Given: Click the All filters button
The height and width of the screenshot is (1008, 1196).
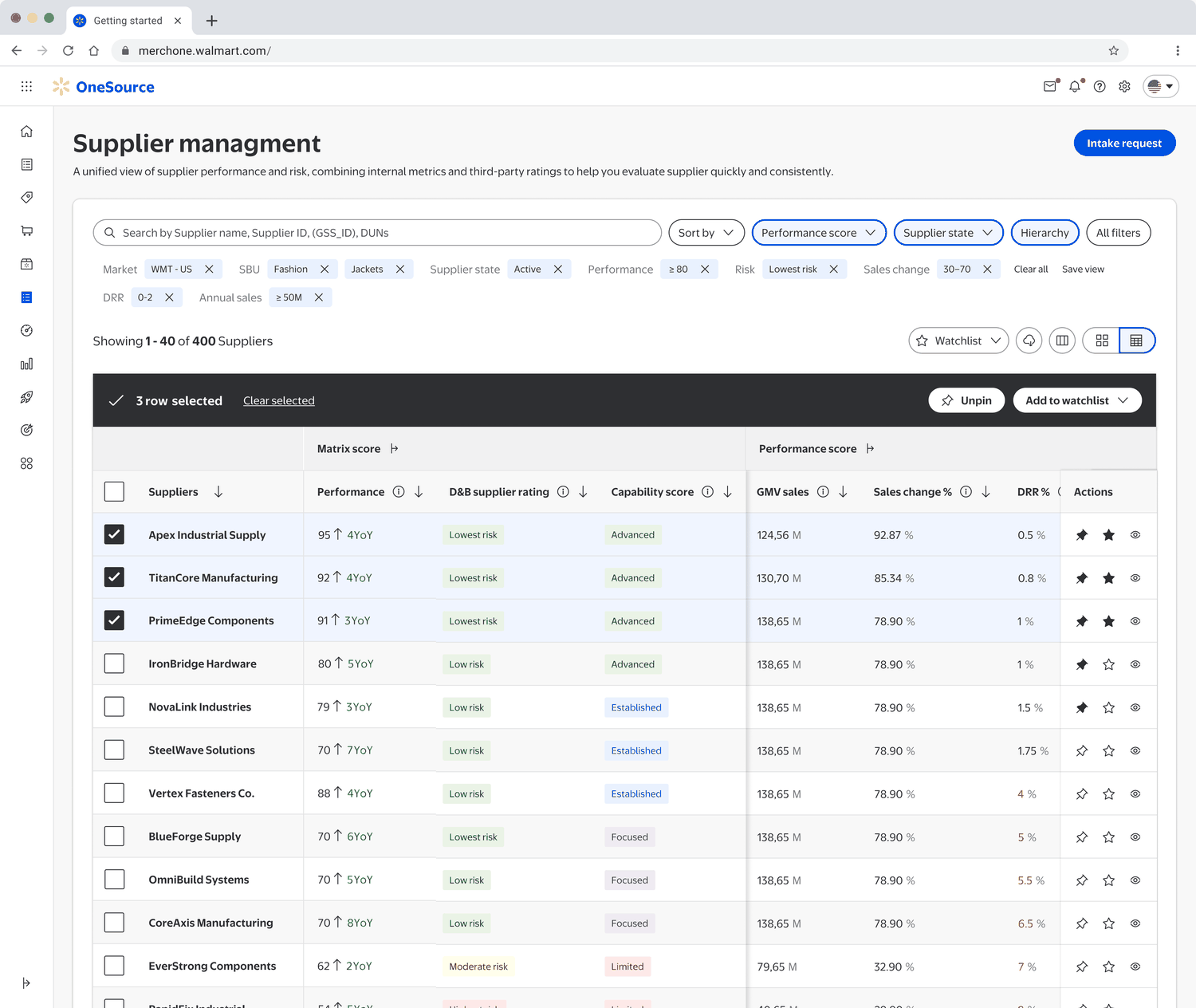Looking at the screenshot, I should [x=1118, y=233].
